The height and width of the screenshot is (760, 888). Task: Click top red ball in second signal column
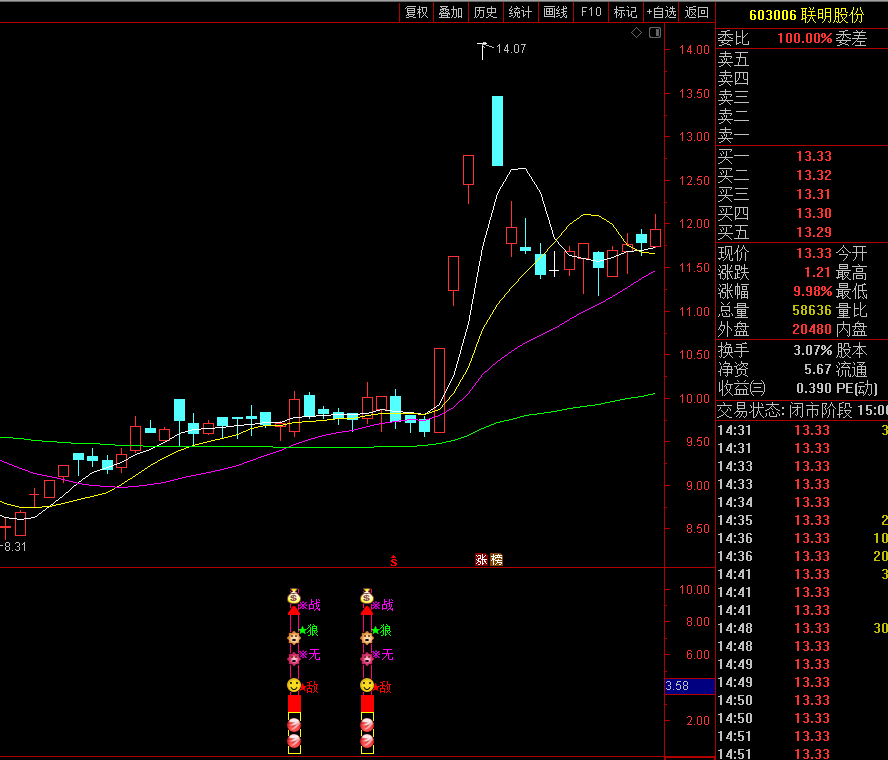[x=367, y=724]
